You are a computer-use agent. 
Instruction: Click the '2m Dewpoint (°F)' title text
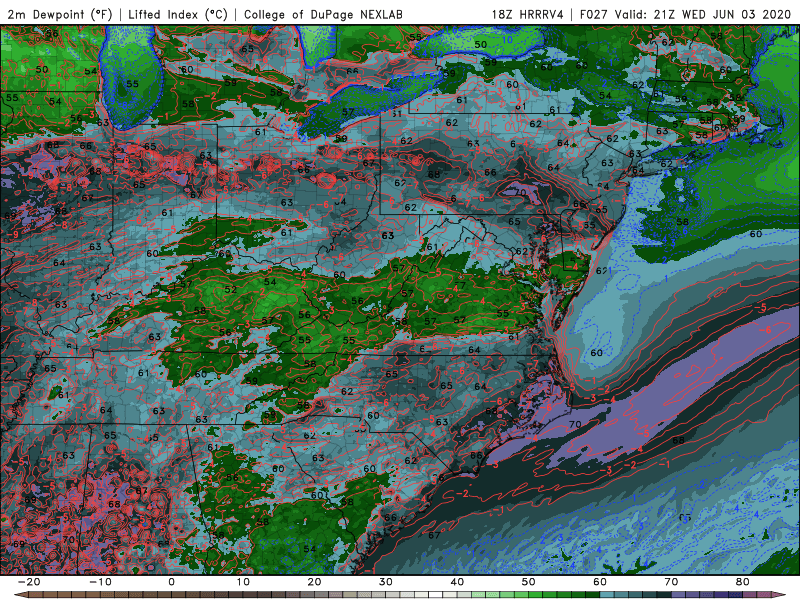click(59, 15)
